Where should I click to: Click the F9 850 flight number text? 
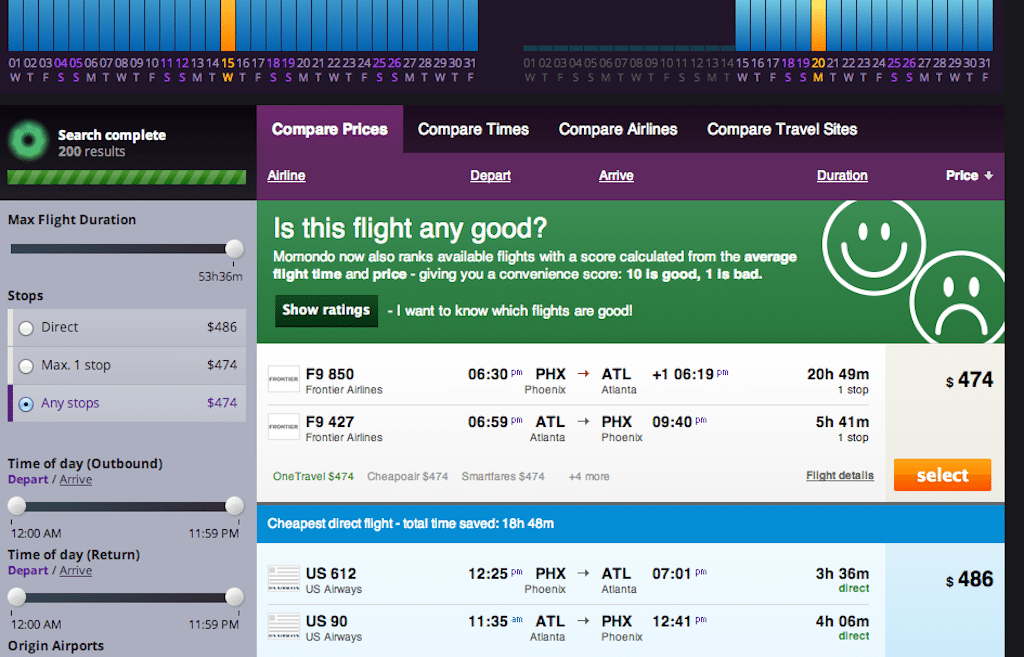(x=330, y=374)
